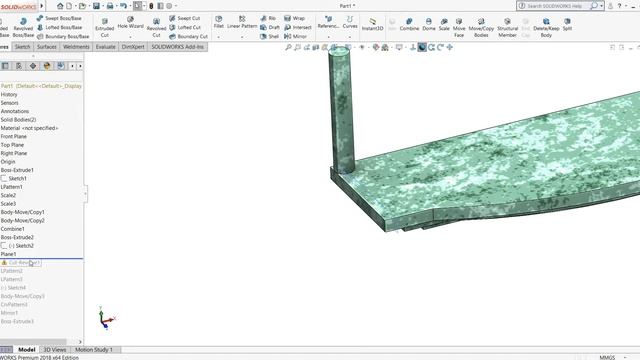Undo the last action
640x360 pixels.
(x=123, y=6)
